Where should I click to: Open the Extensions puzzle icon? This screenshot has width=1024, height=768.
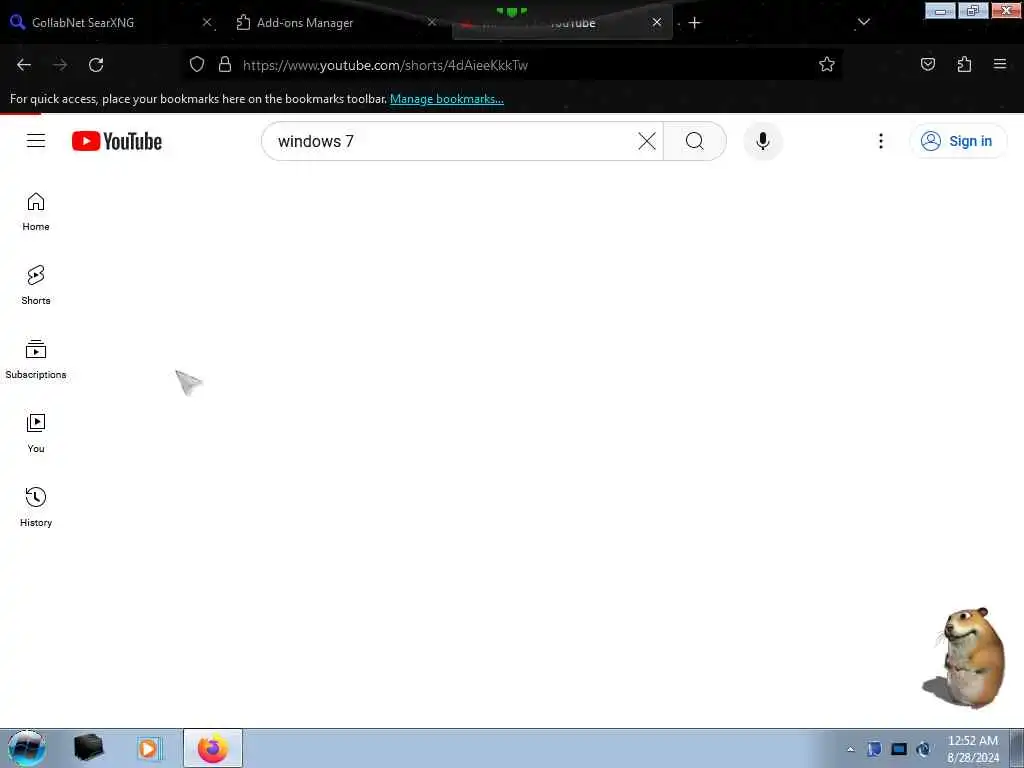[964, 64]
